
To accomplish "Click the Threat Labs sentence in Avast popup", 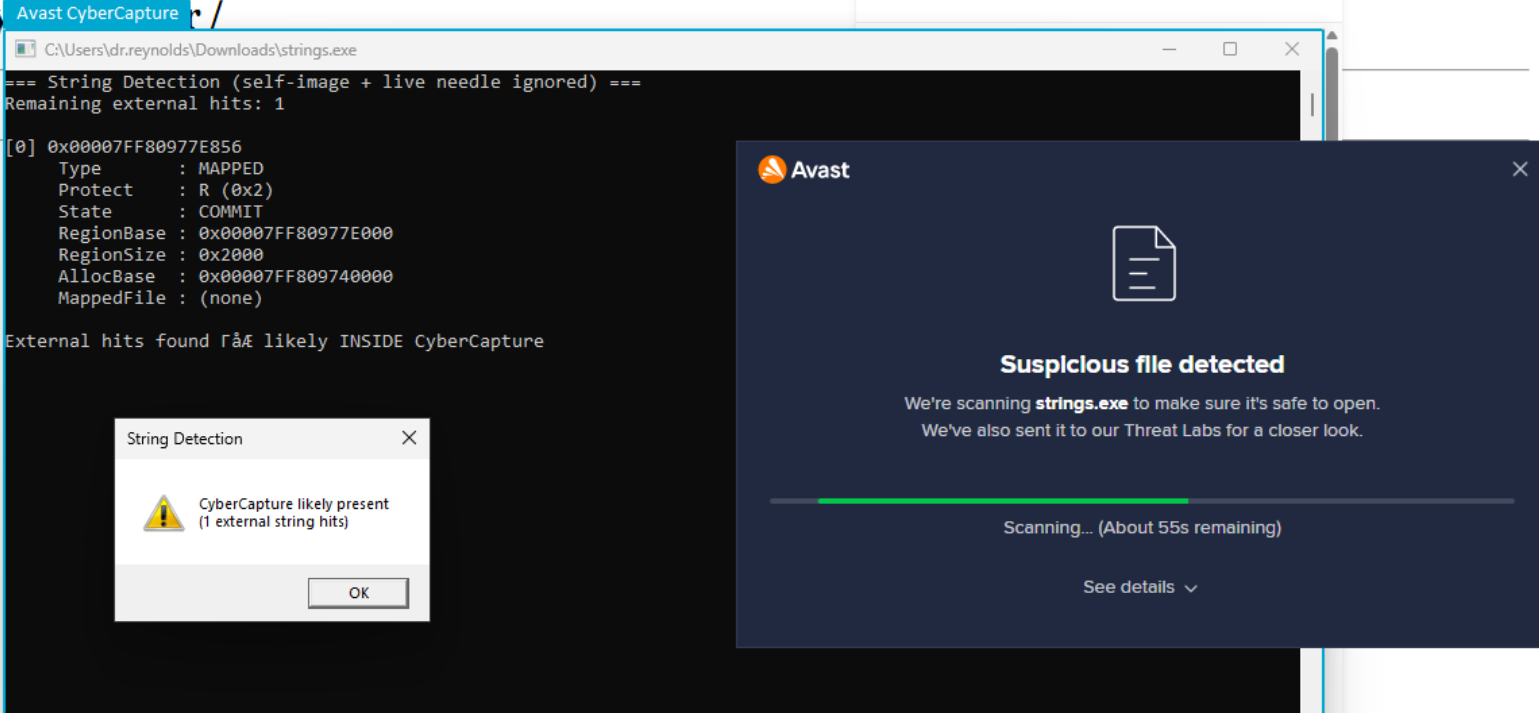I will pyautogui.click(x=1142, y=431).
